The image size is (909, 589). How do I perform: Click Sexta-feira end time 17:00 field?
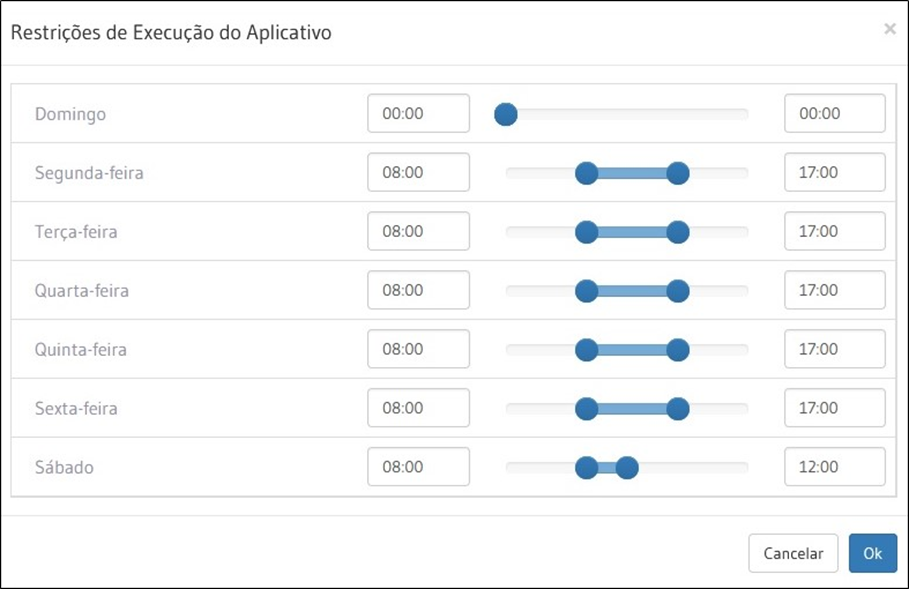point(835,408)
